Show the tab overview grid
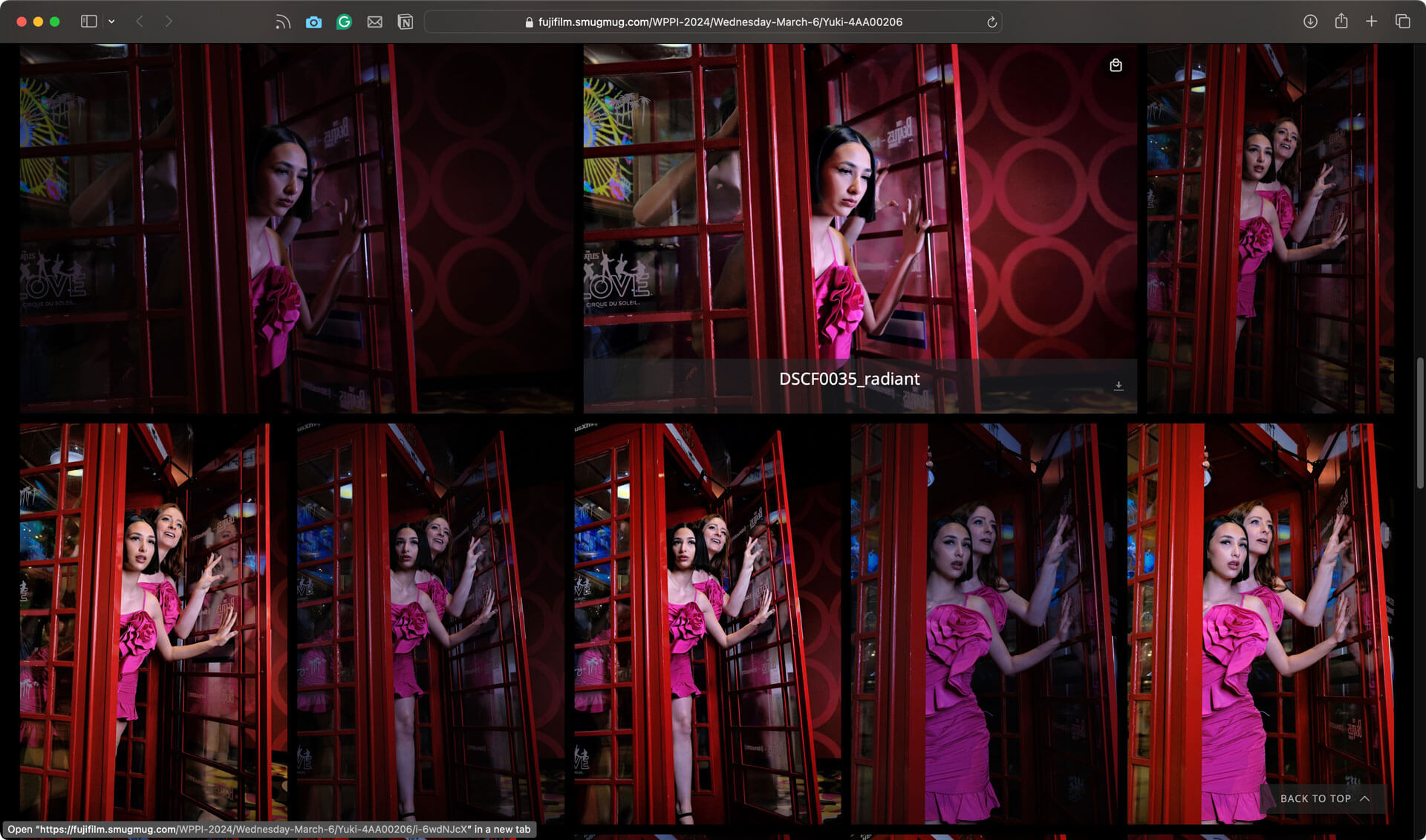 pos(1402,22)
